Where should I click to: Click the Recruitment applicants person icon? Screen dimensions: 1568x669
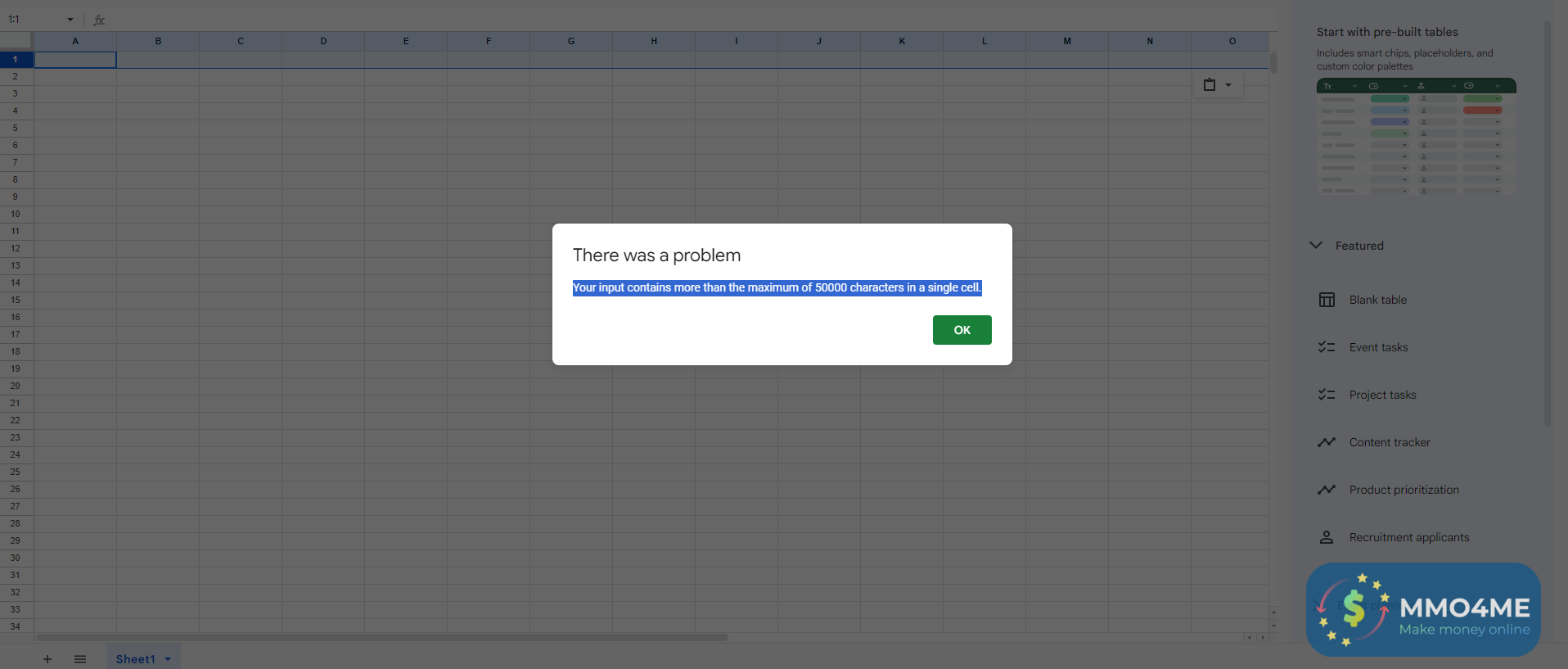(x=1327, y=537)
